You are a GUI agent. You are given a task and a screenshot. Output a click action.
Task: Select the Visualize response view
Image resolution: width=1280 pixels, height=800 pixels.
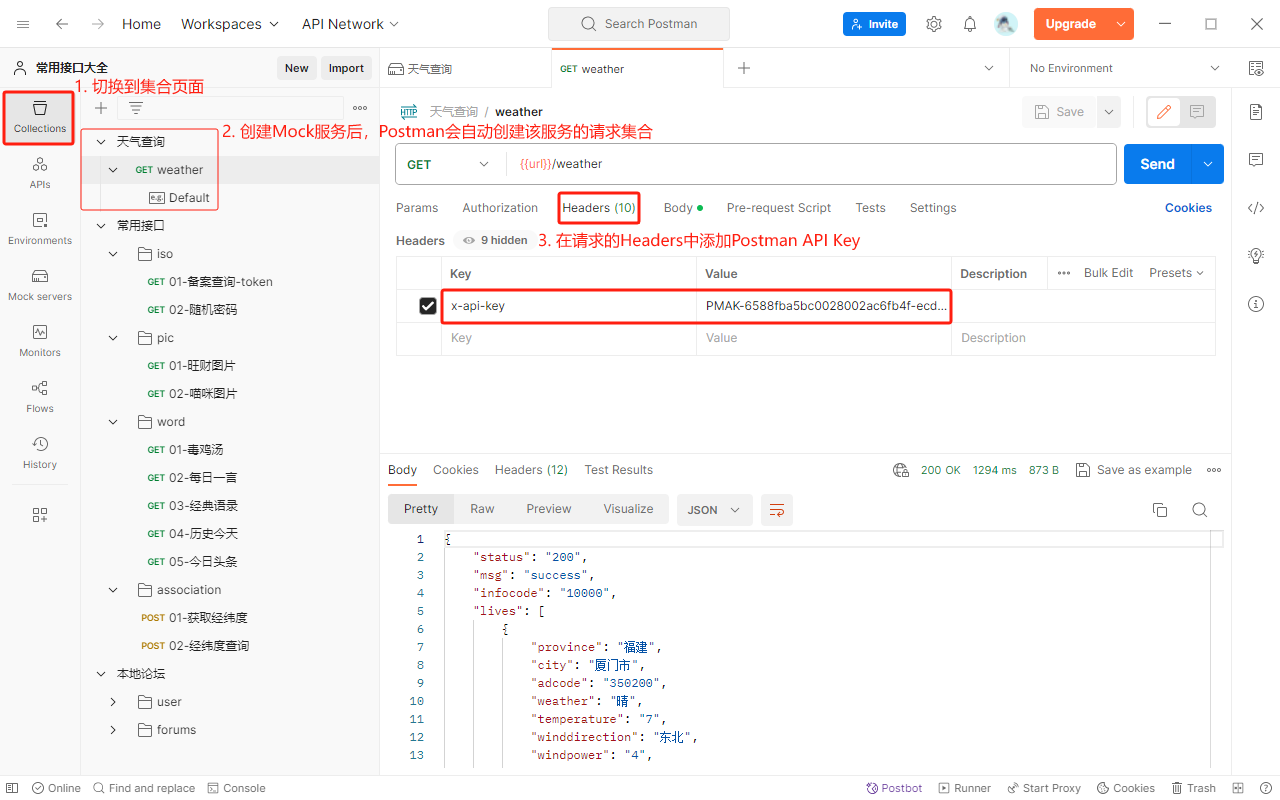(628, 509)
